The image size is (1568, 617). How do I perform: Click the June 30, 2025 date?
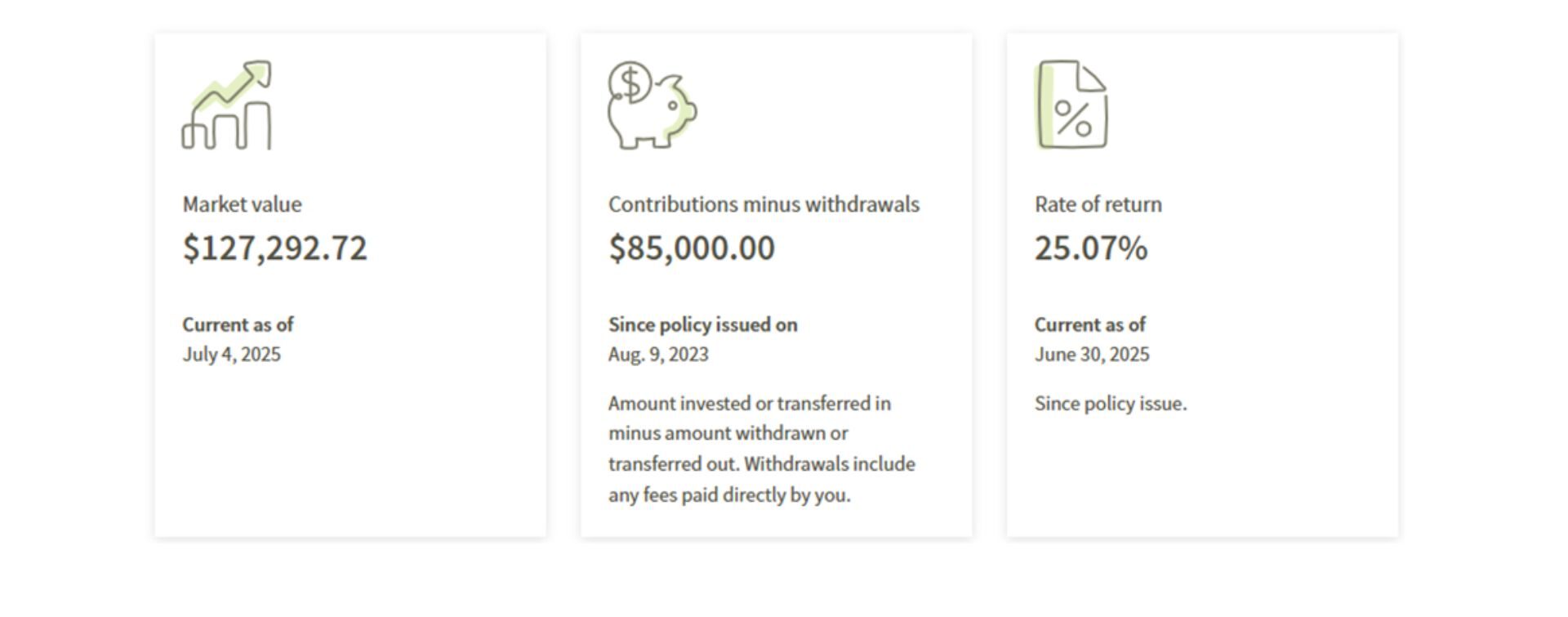1092,355
